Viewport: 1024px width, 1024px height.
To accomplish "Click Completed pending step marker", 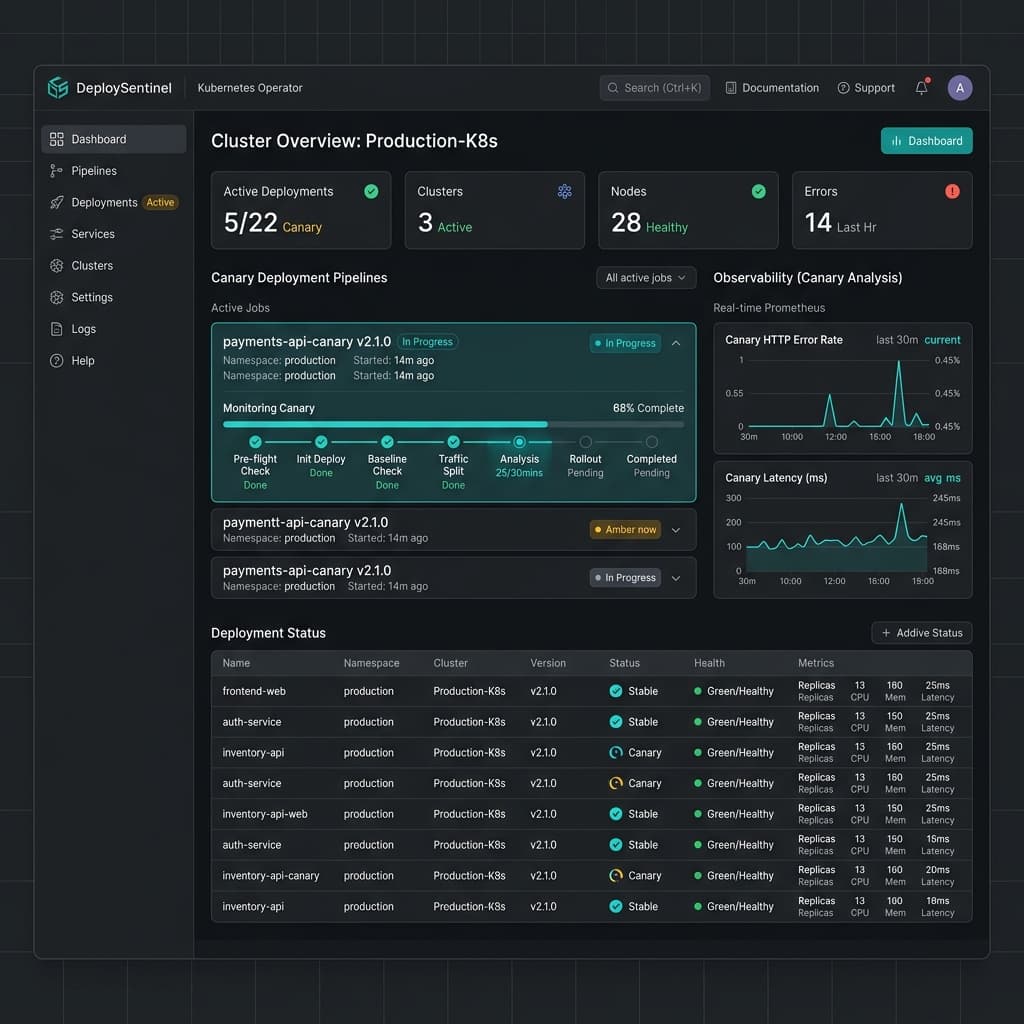I will [651, 442].
